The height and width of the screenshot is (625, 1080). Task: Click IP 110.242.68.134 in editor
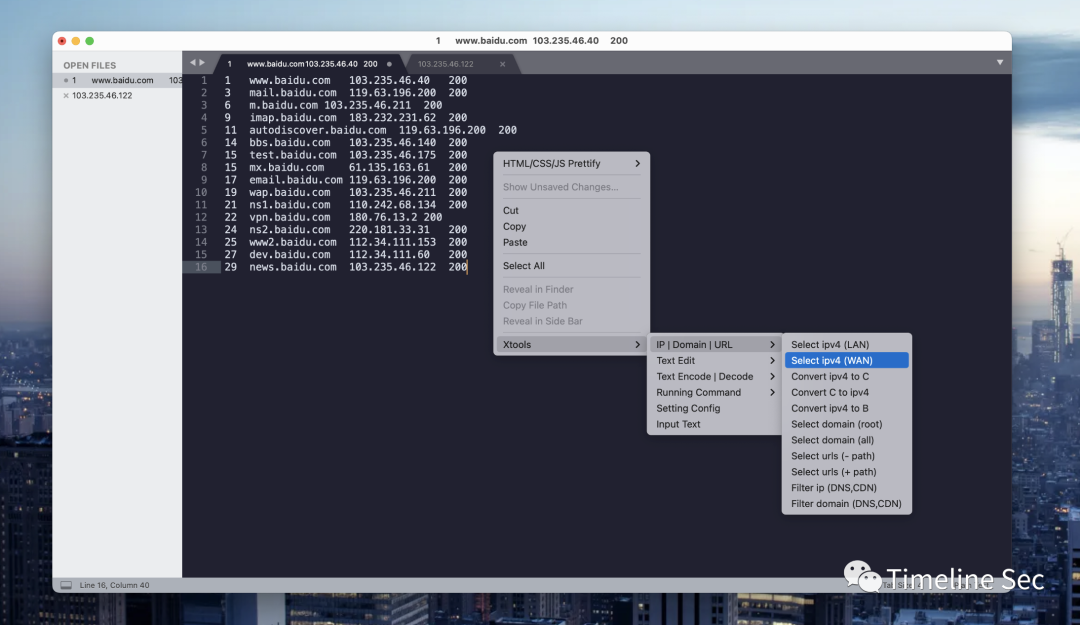pos(393,205)
